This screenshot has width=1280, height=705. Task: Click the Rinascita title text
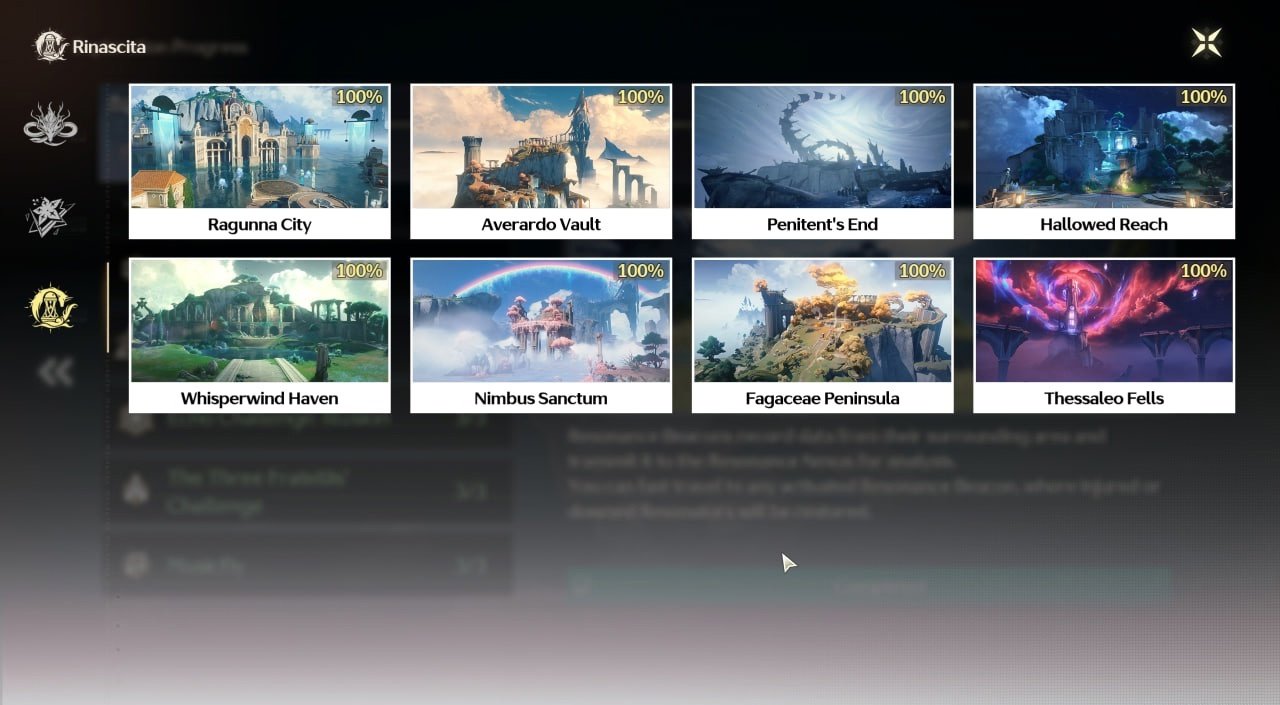point(109,47)
